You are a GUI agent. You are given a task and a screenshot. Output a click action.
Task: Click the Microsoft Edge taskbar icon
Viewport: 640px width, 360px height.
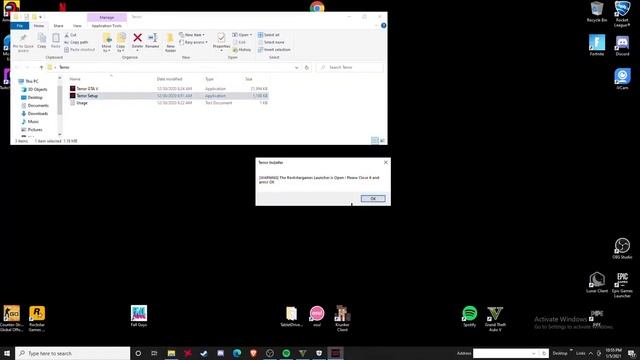tap(237, 353)
